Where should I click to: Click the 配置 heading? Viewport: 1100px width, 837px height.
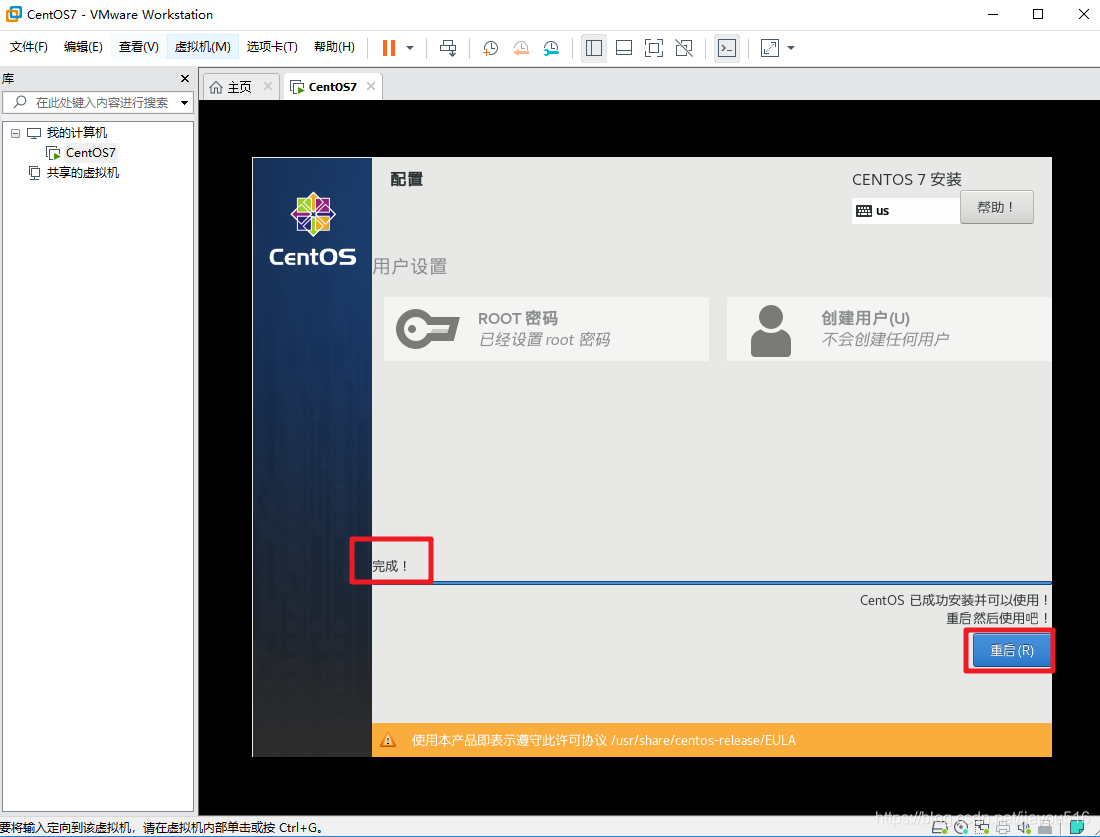click(x=407, y=180)
